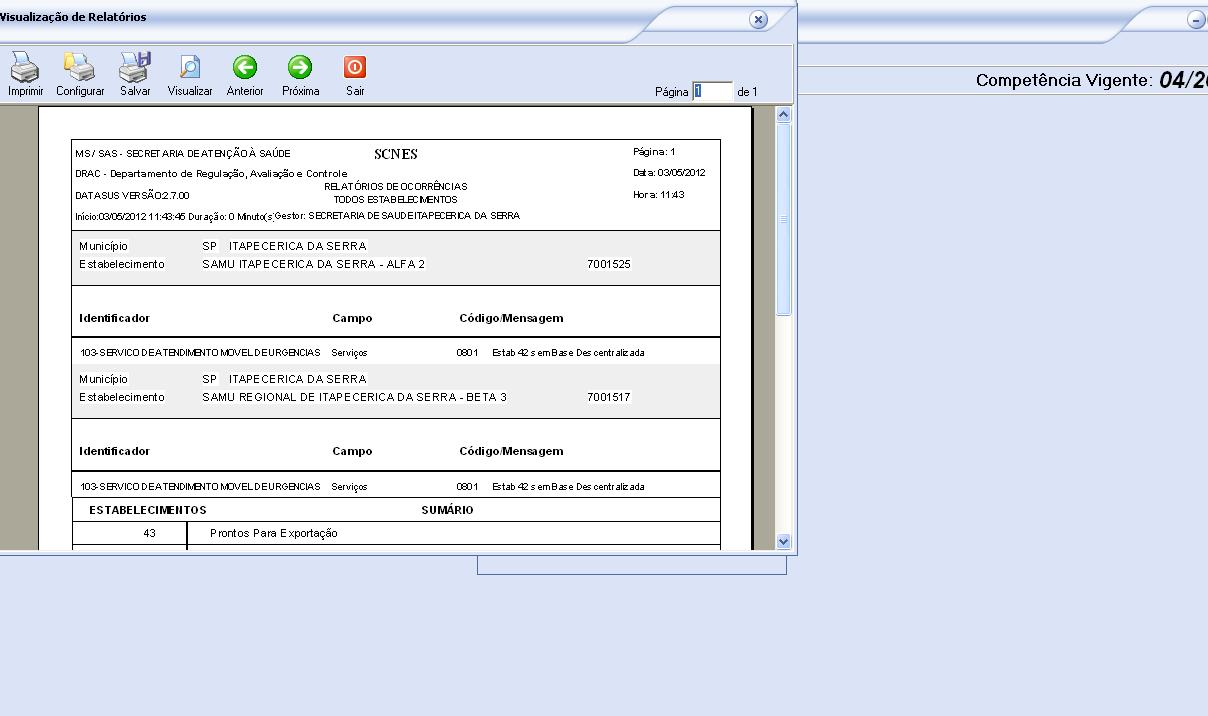Advance to next page with Próxima arrow
This screenshot has width=1208, height=716.
tap(300, 68)
